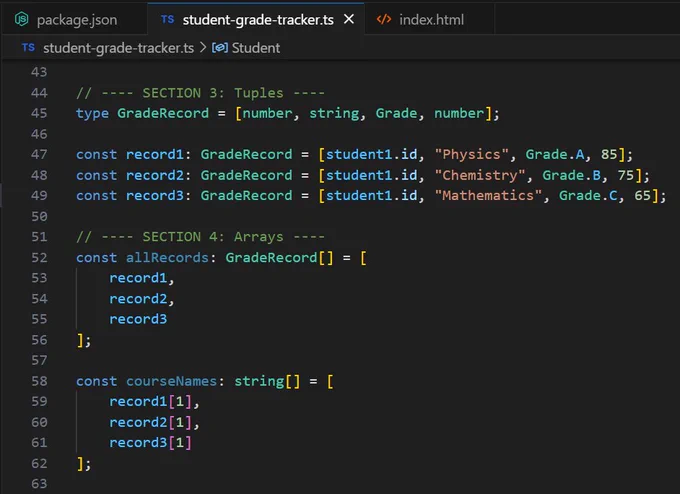Image resolution: width=680 pixels, height=494 pixels.
Task: Click the number 65 on line 49
Action: click(643, 196)
